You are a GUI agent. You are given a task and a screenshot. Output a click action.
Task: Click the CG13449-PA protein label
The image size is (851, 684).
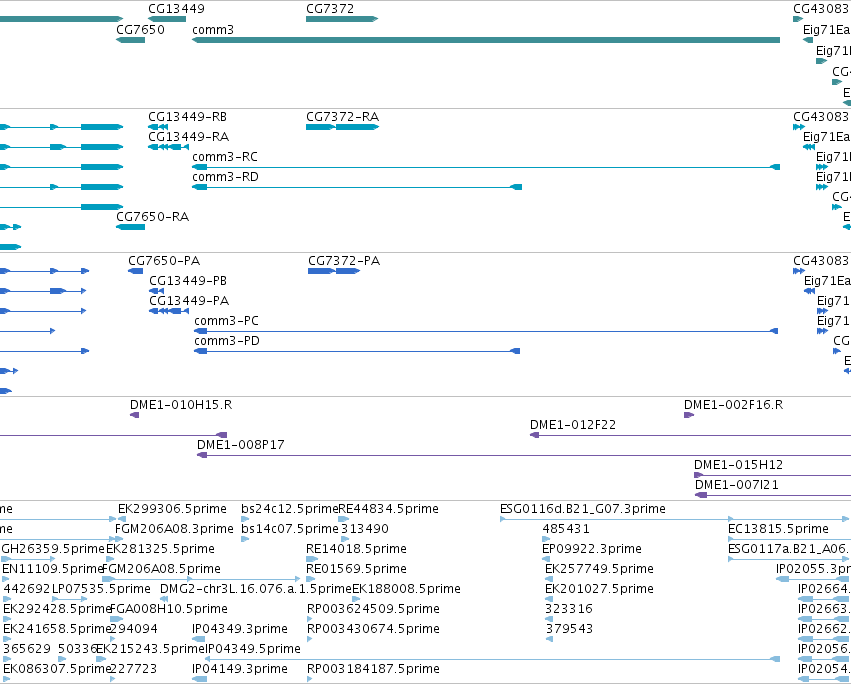(x=189, y=301)
